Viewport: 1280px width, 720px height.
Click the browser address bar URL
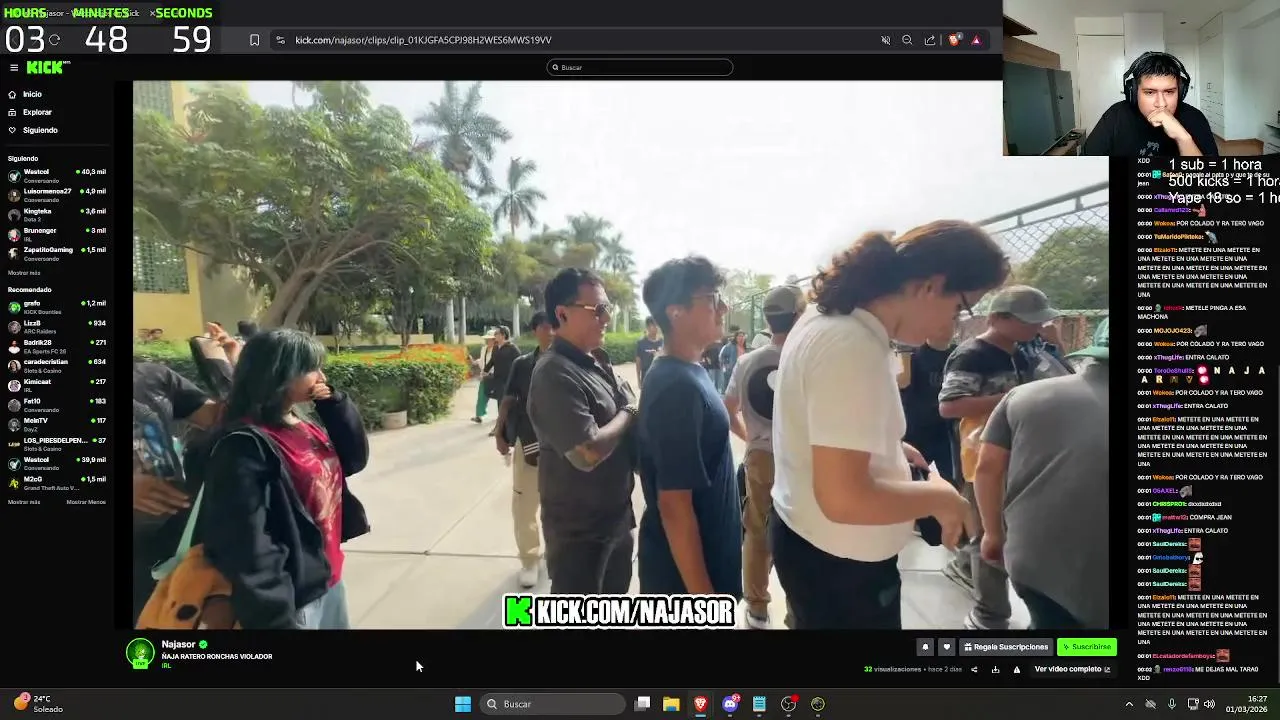[x=423, y=40]
